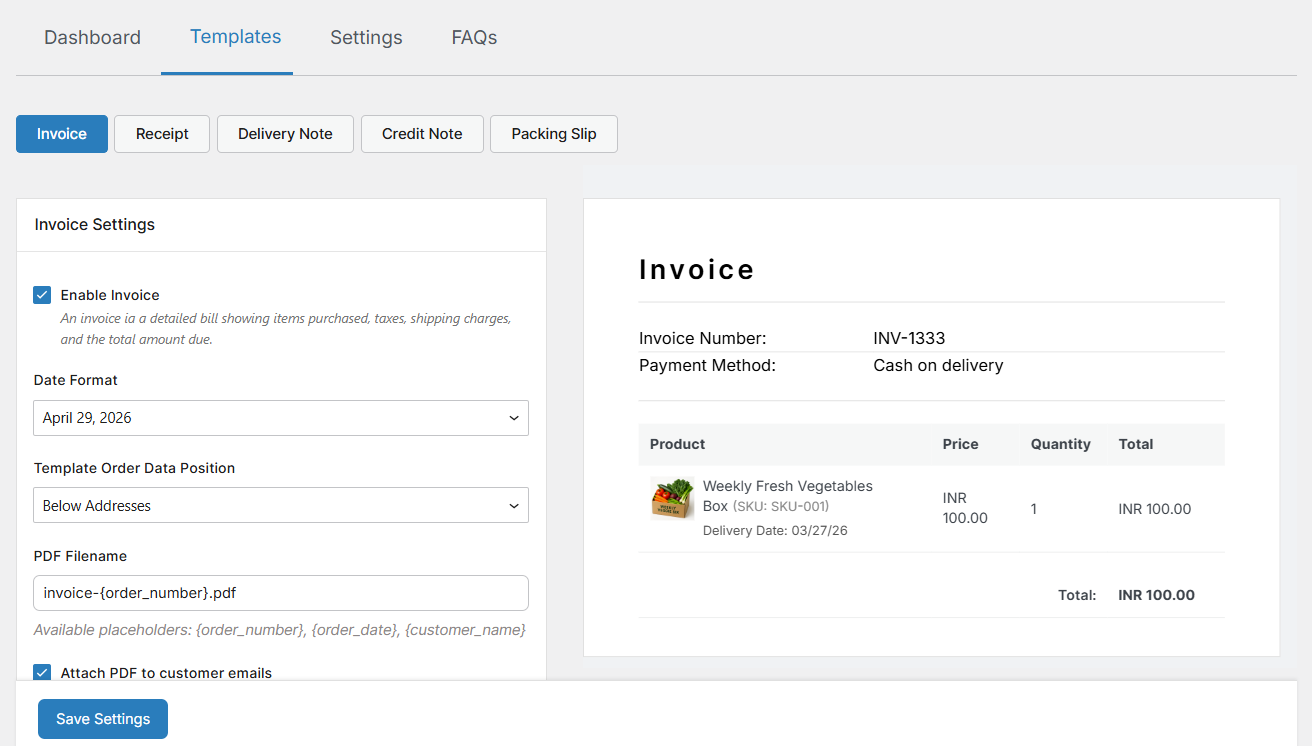Open the Settings tab
The image size is (1312, 746).
point(366,38)
